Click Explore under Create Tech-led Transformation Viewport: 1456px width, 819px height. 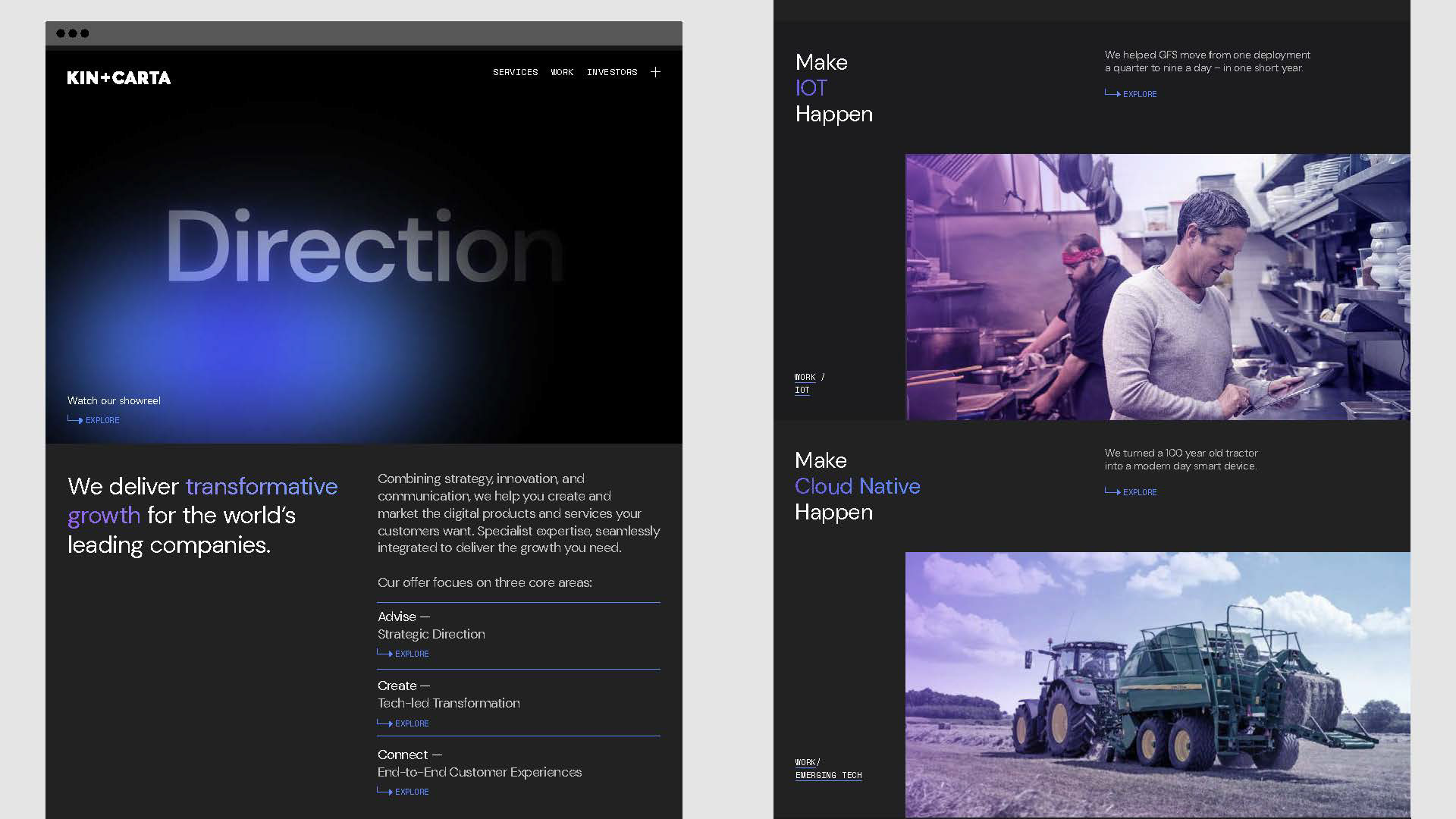click(x=403, y=723)
